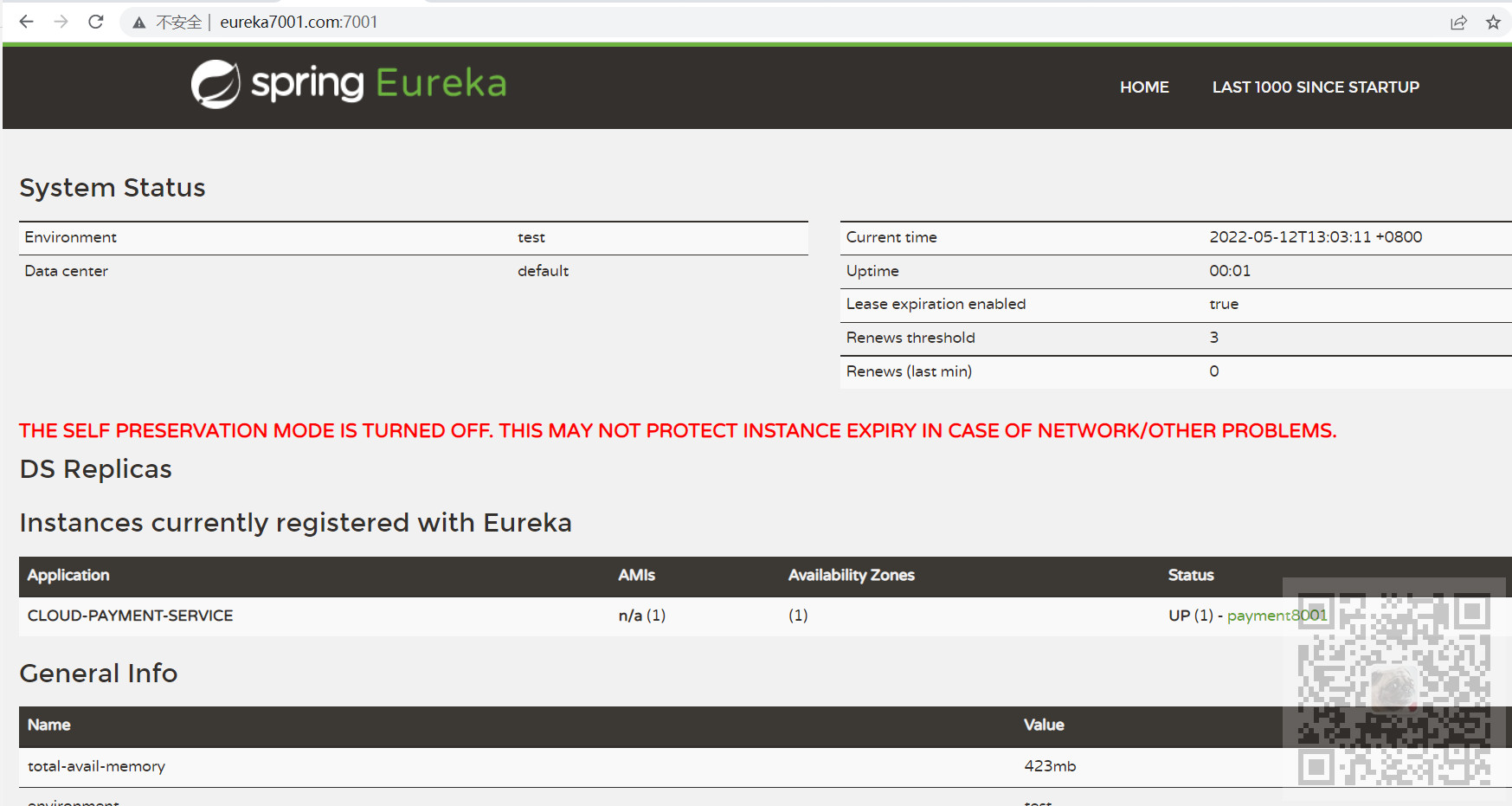The image size is (1512, 806).
Task: Open the payment8001 instance link
Action: coord(1277,616)
